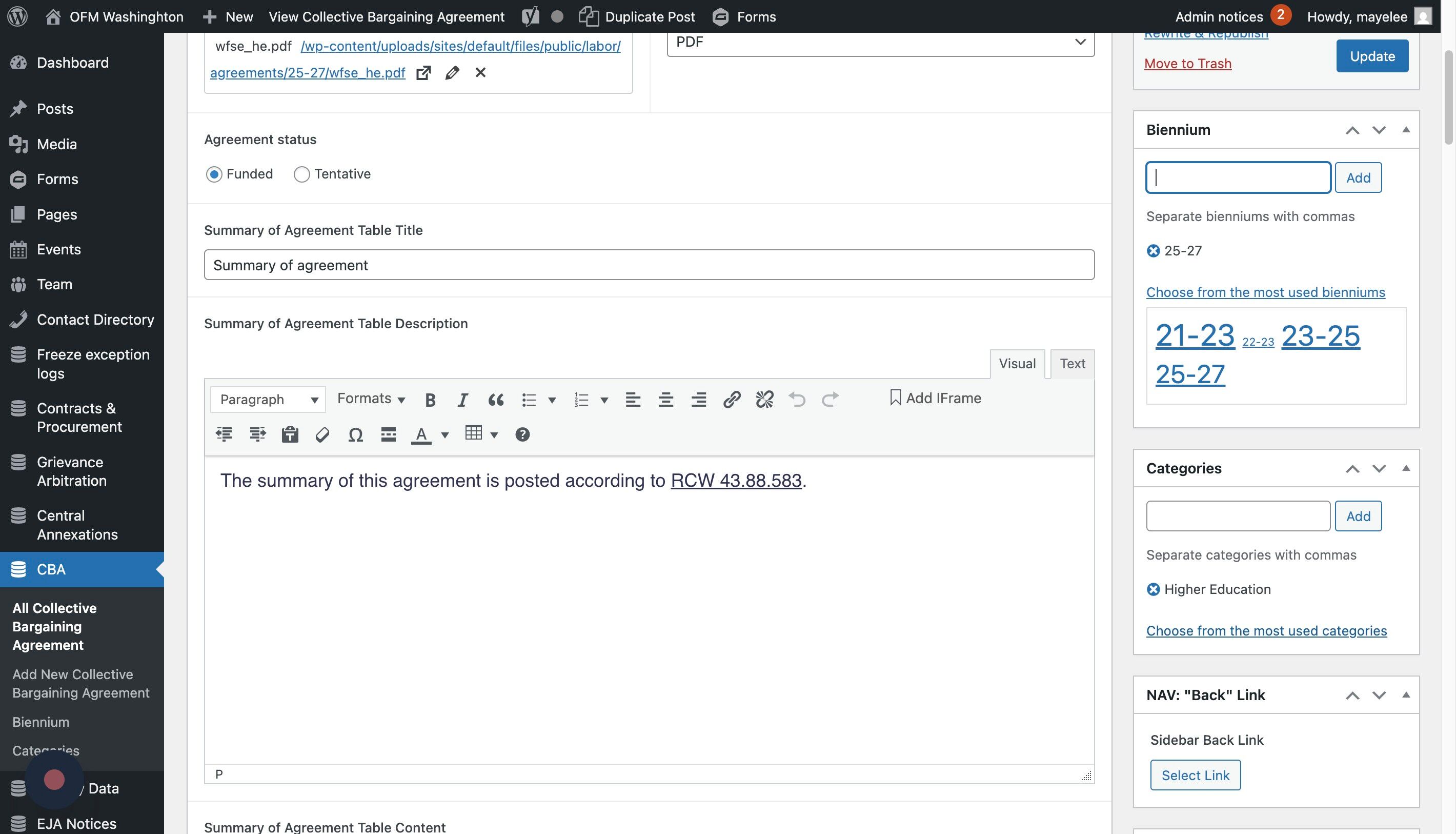
Task: Select the Funded agreement status
Action: (214, 174)
